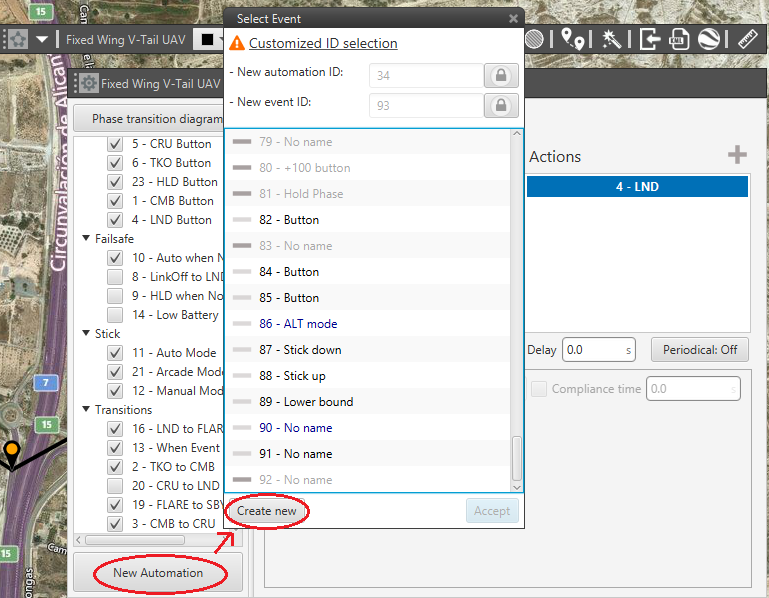Open the hatched circle icon in toolbar

coord(535,39)
